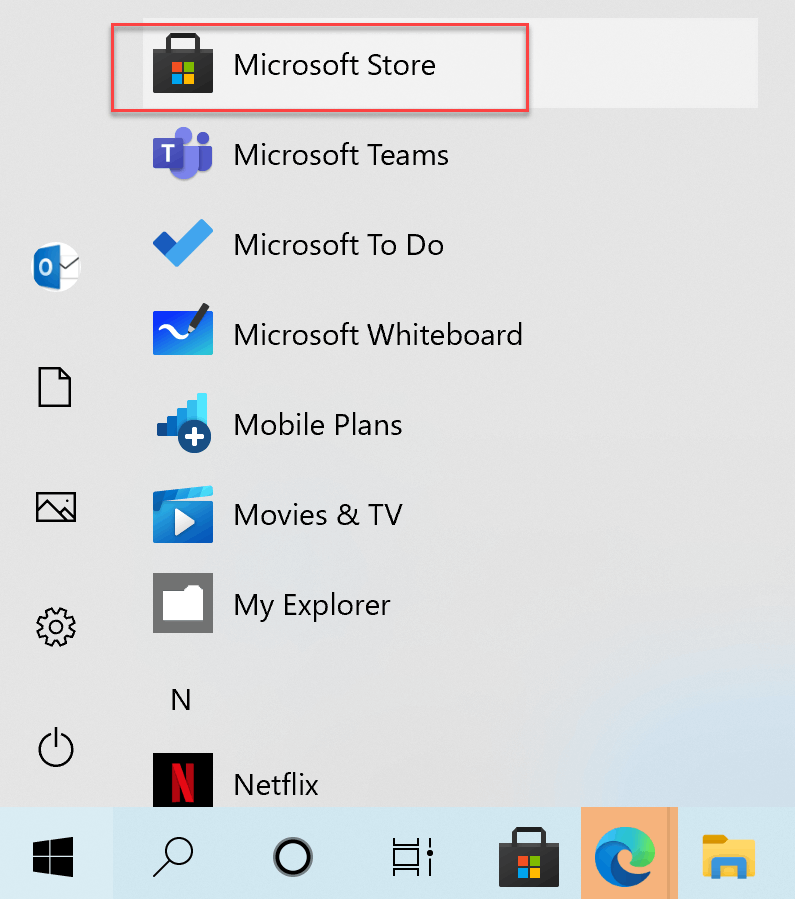Open the Movies & TV app
795x899 pixels.
coord(450,514)
